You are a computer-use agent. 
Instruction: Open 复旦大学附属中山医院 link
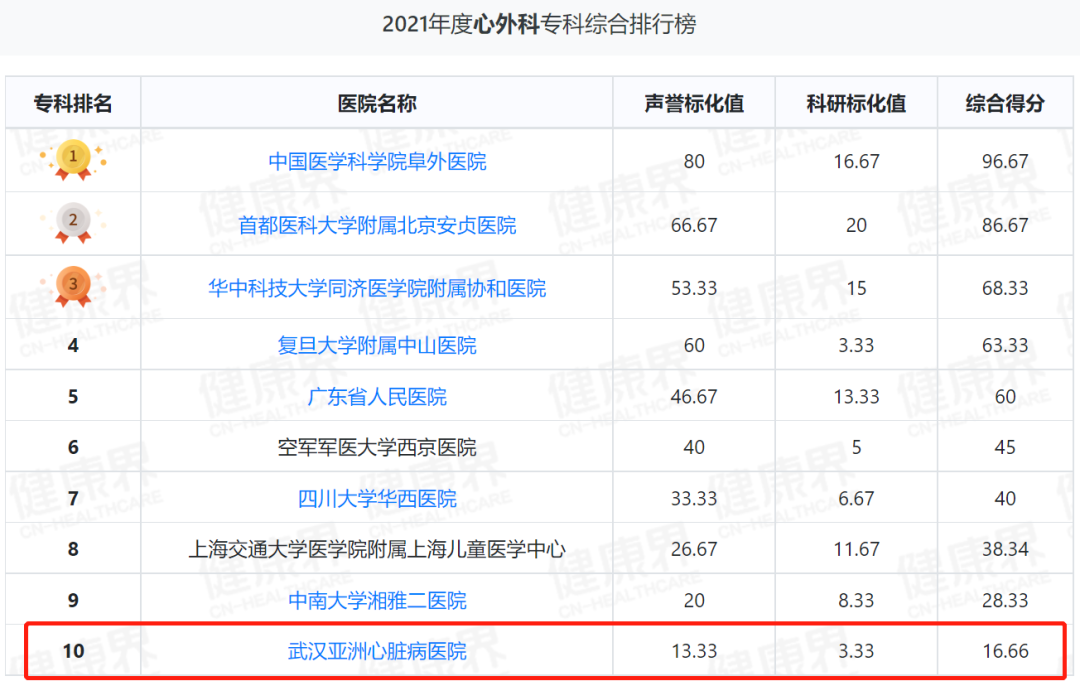coord(377,345)
